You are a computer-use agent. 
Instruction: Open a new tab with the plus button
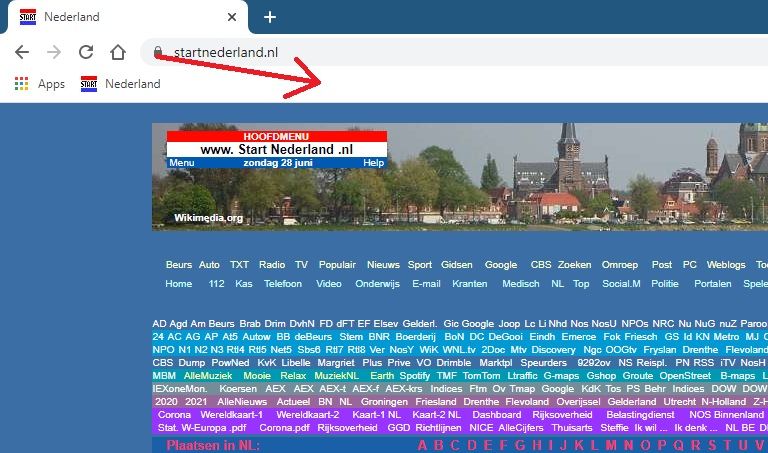click(x=270, y=17)
